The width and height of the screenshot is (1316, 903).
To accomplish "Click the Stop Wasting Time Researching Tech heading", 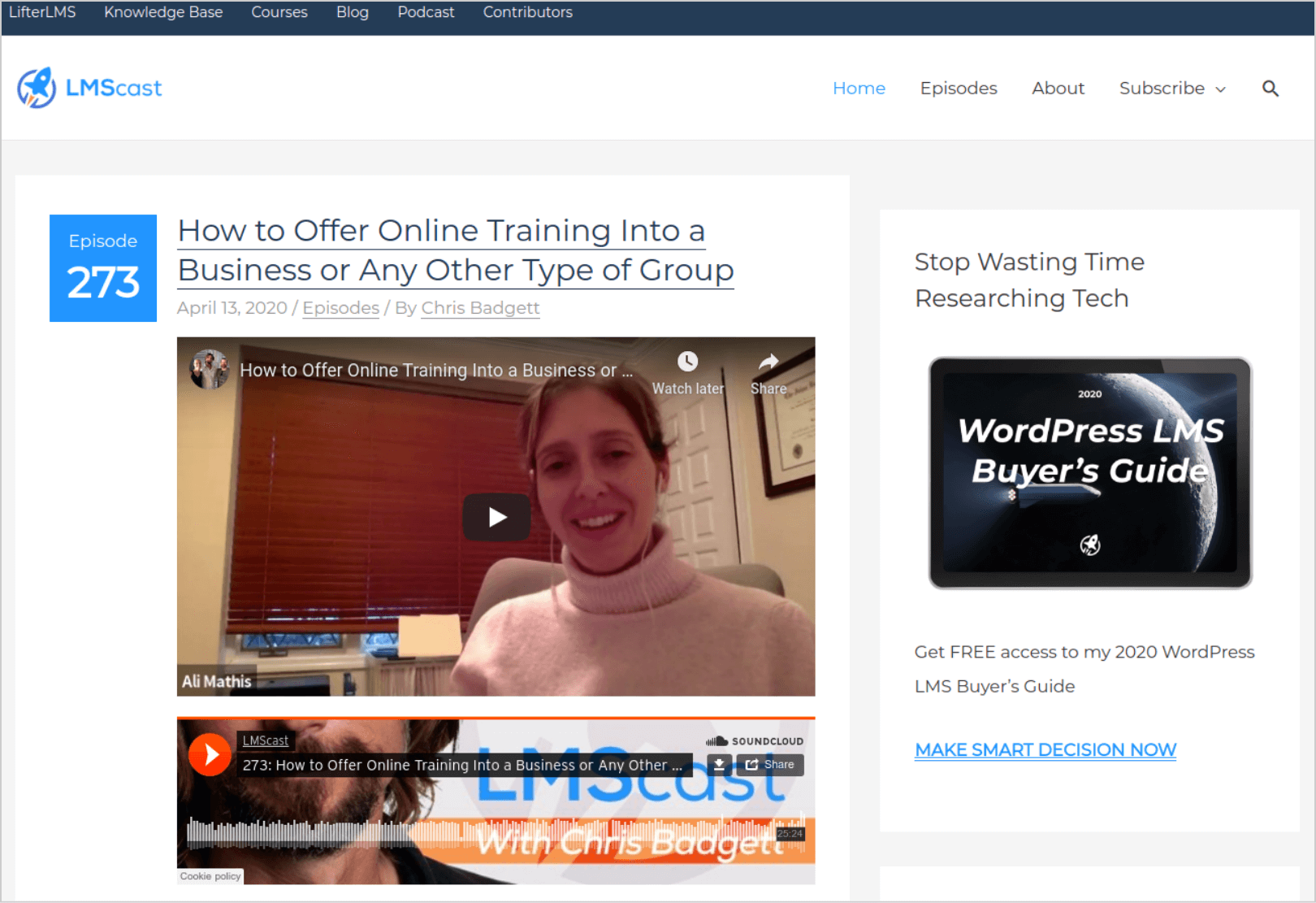I will [1029, 280].
